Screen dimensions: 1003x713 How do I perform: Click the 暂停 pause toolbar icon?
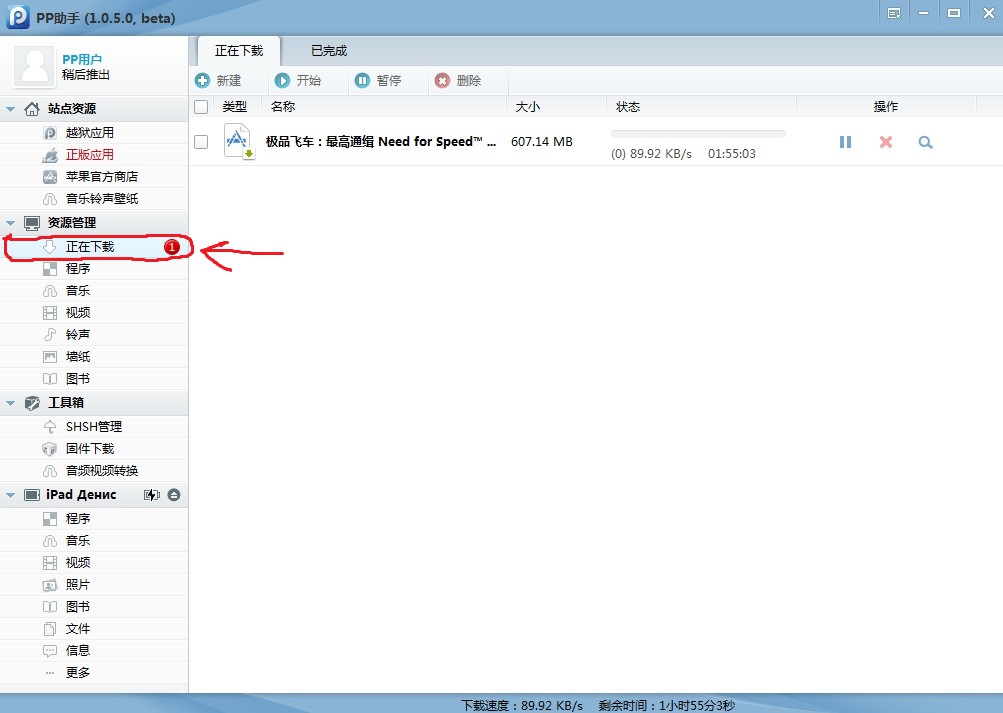(362, 81)
